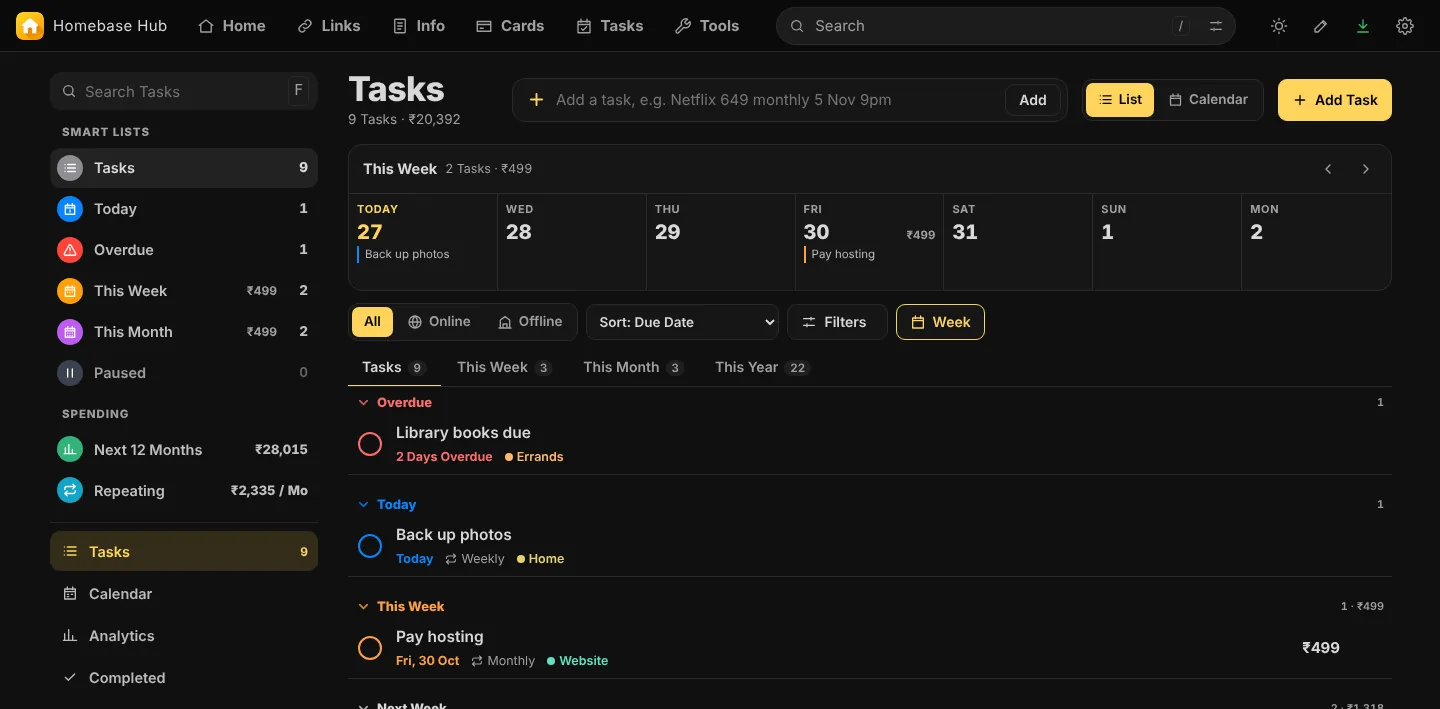The width and height of the screenshot is (1440, 709).
Task: Click the yellow Add Task button
Action: pos(1335,100)
